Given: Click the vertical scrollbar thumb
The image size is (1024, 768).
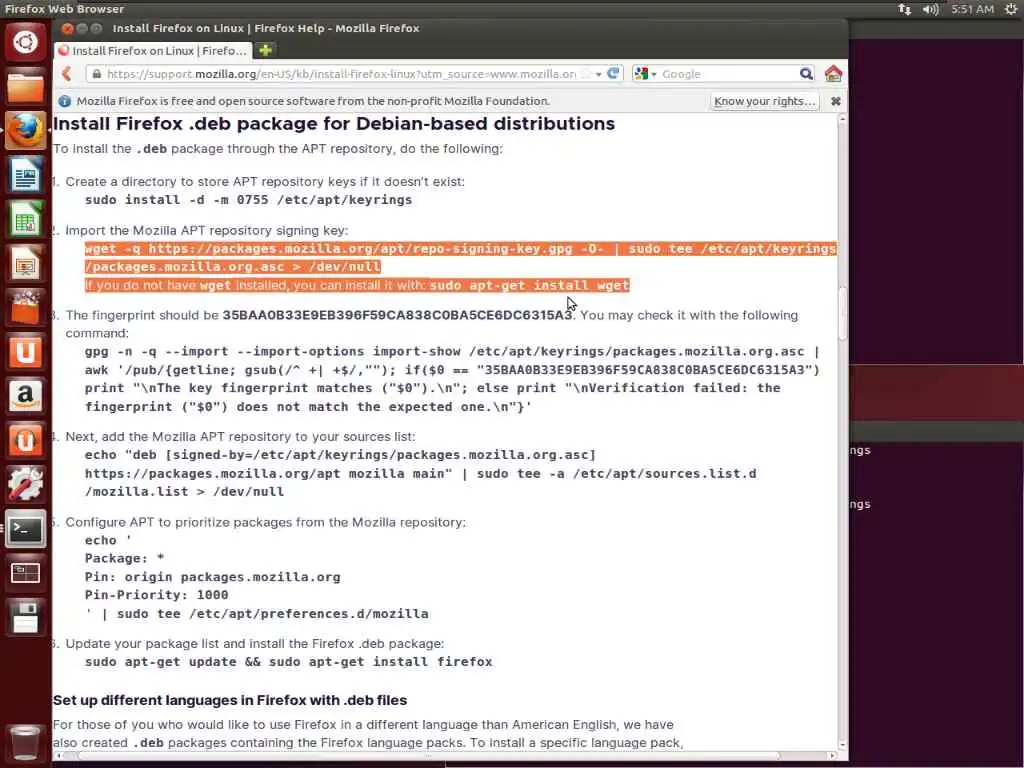Looking at the screenshot, I should click(x=842, y=313).
